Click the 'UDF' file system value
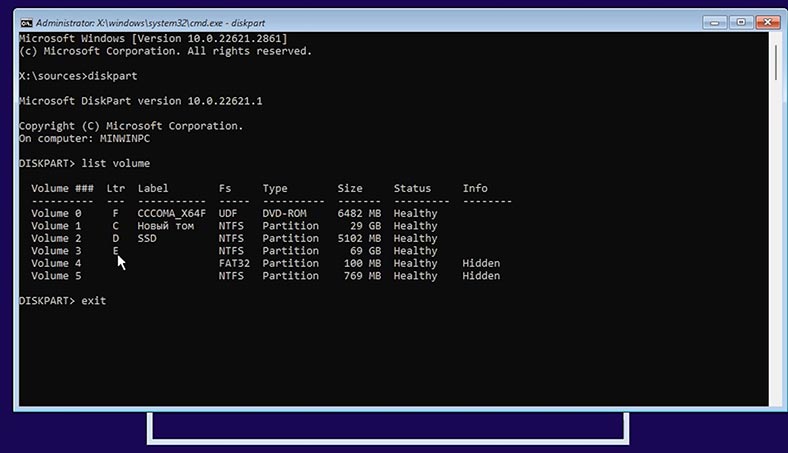Viewport: 788px width, 453px height. click(228, 213)
